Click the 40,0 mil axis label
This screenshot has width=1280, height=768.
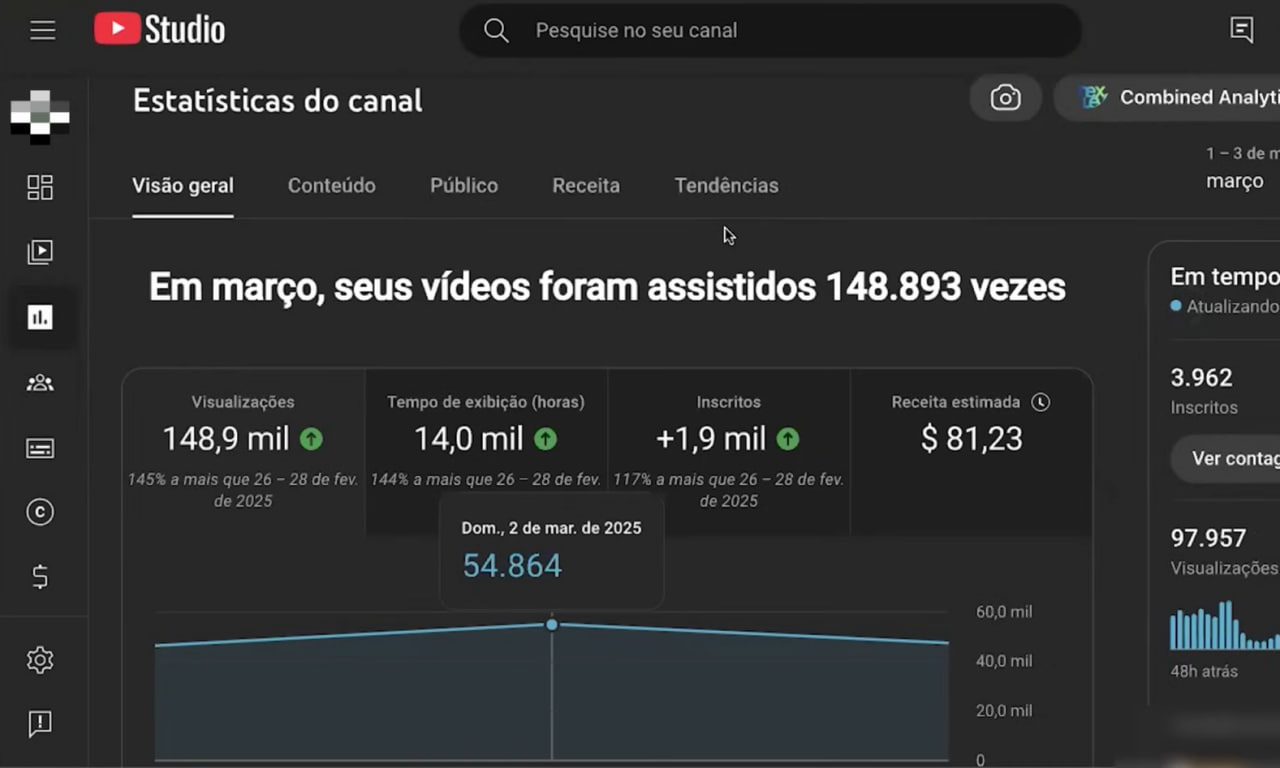[1004, 661]
